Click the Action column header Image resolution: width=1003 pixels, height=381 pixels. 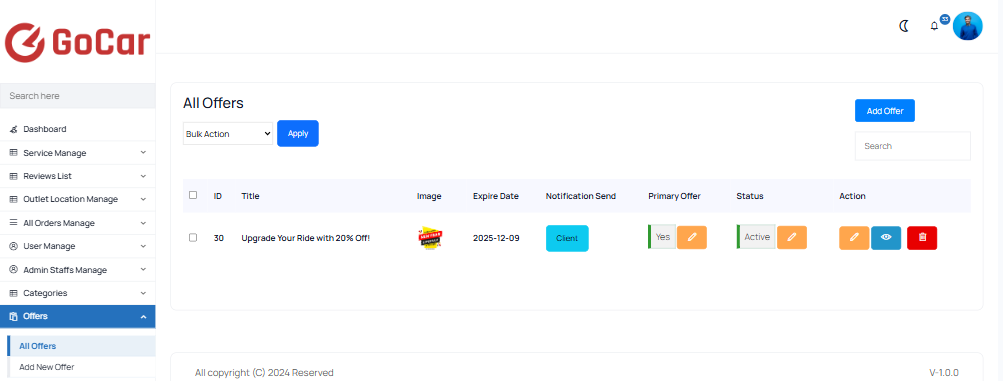(x=852, y=196)
